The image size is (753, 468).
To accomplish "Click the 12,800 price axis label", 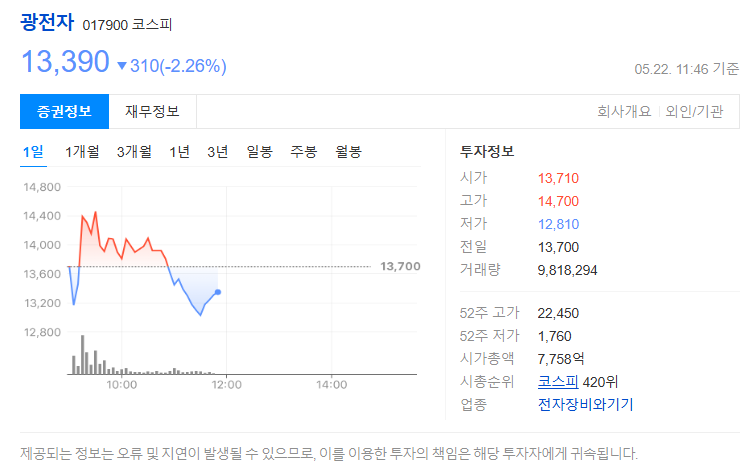I will (42, 332).
